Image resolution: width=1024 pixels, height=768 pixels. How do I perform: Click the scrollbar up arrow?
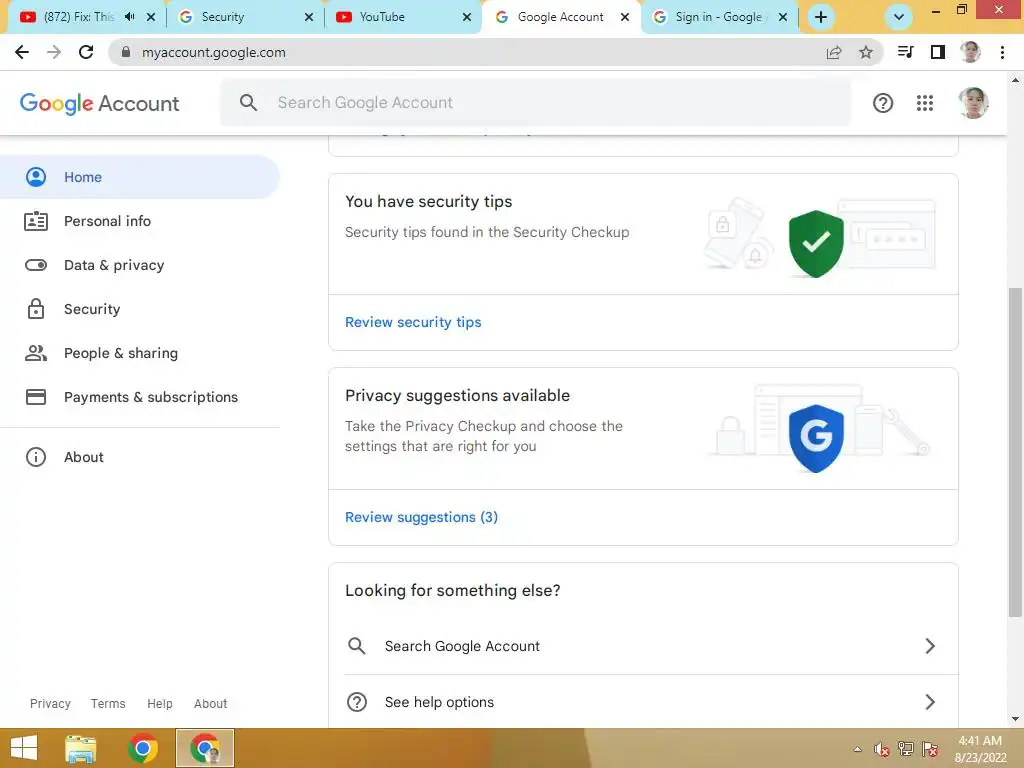tap(1015, 80)
